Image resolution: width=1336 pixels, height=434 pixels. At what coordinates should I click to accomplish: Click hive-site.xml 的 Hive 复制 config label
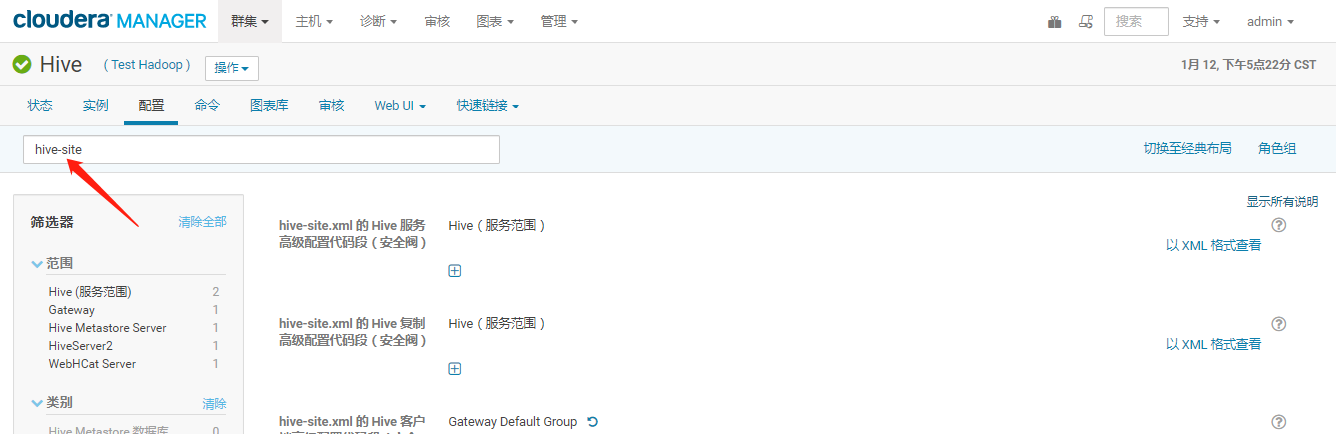point(353,332)
